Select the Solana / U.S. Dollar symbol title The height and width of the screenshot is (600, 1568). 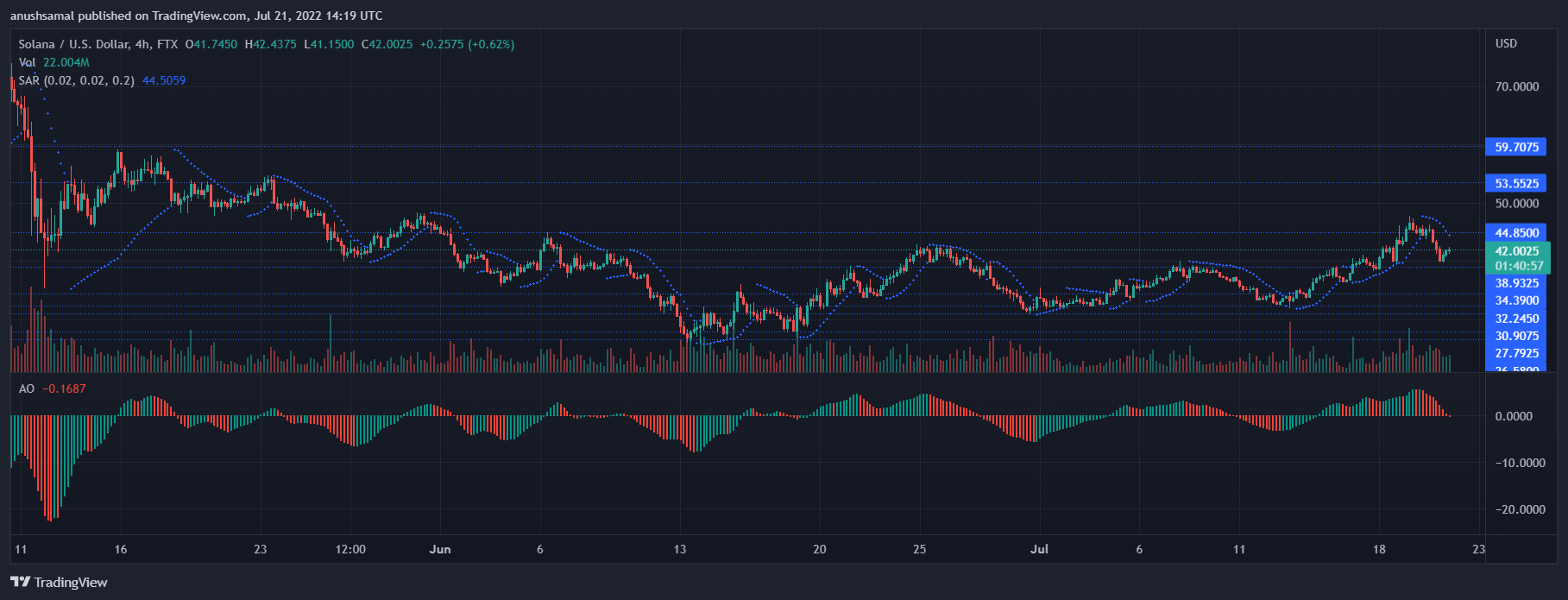point(74,44)
